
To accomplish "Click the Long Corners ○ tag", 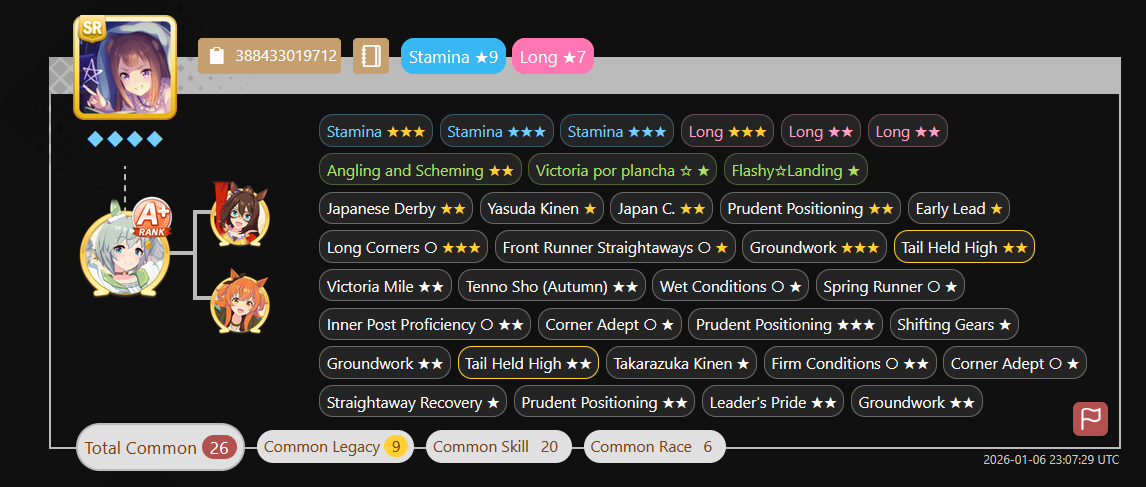I will tap(403, 247).
